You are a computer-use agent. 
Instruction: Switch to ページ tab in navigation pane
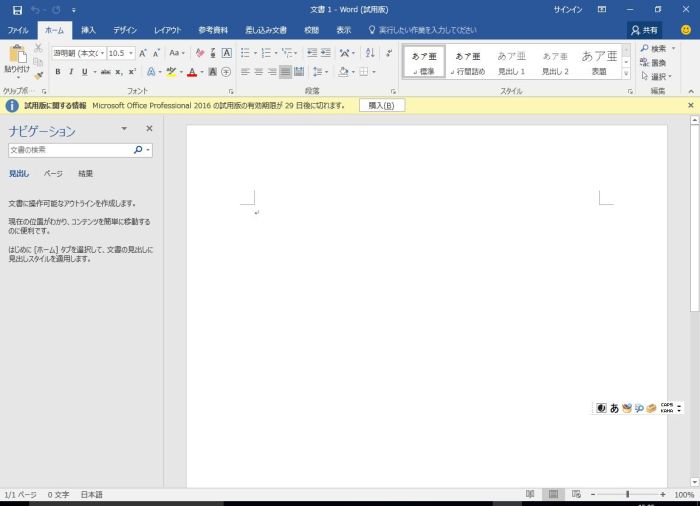[53, 174]
